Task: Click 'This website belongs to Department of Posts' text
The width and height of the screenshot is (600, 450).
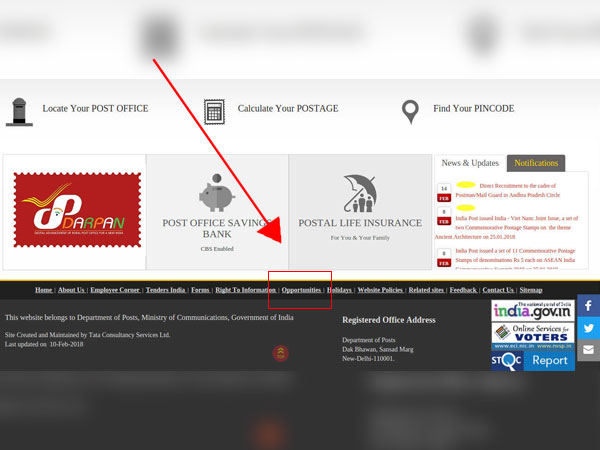Action: pyautogui.click(x=149, y=318)
